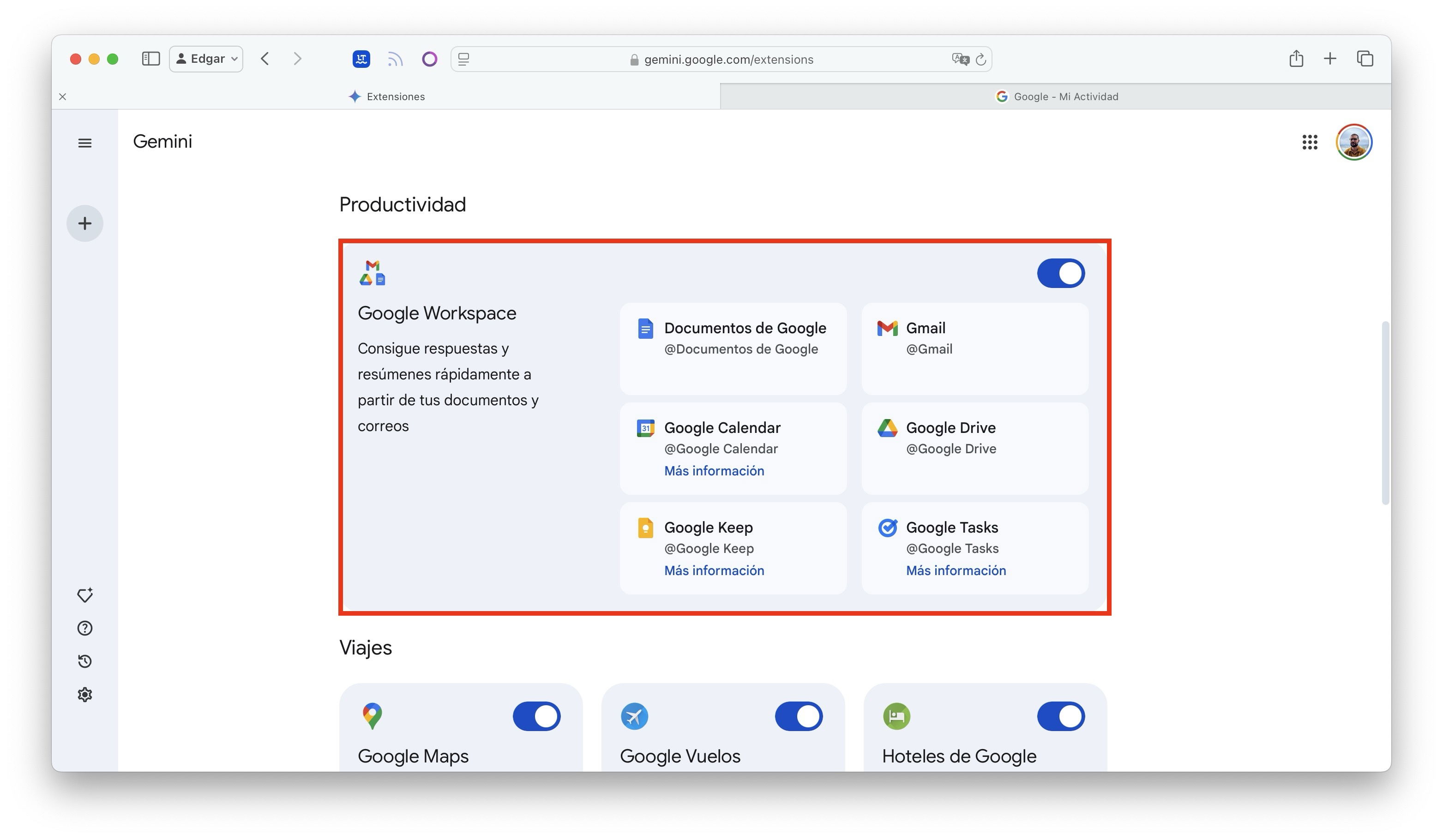This screenshot has height=840, width=1443.
Task: Turn off the Google Maps toggle
Action: pos(536,716)
